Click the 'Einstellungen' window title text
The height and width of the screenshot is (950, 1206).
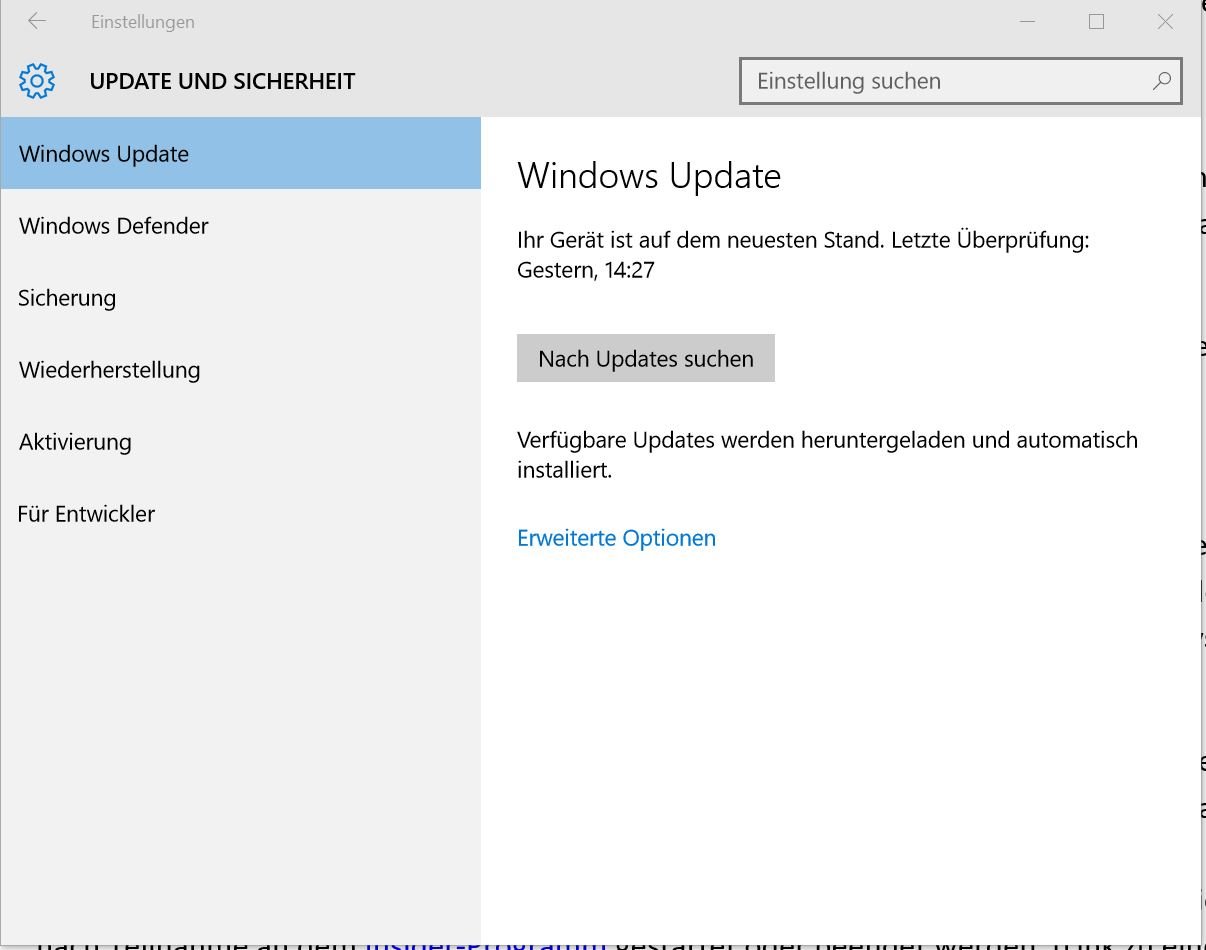pyautogui.click(x=143, y=22)
